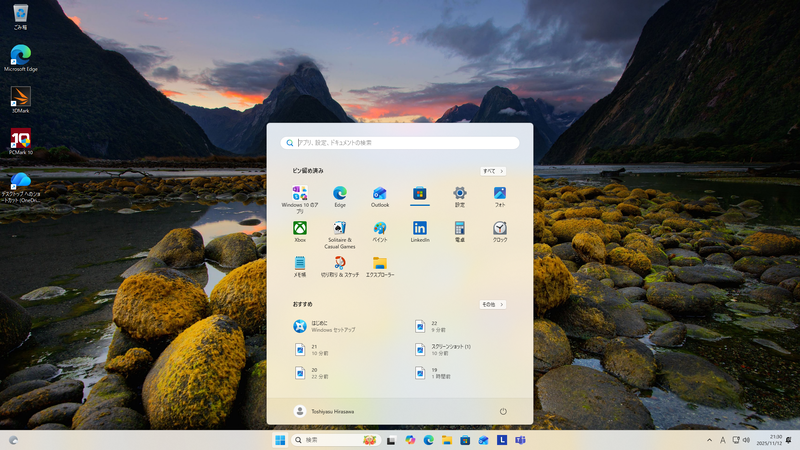The width and height of the screenshot is (800, 450).
Task: Select the PCMark 10 desktop shortcut
Action: 20,141
